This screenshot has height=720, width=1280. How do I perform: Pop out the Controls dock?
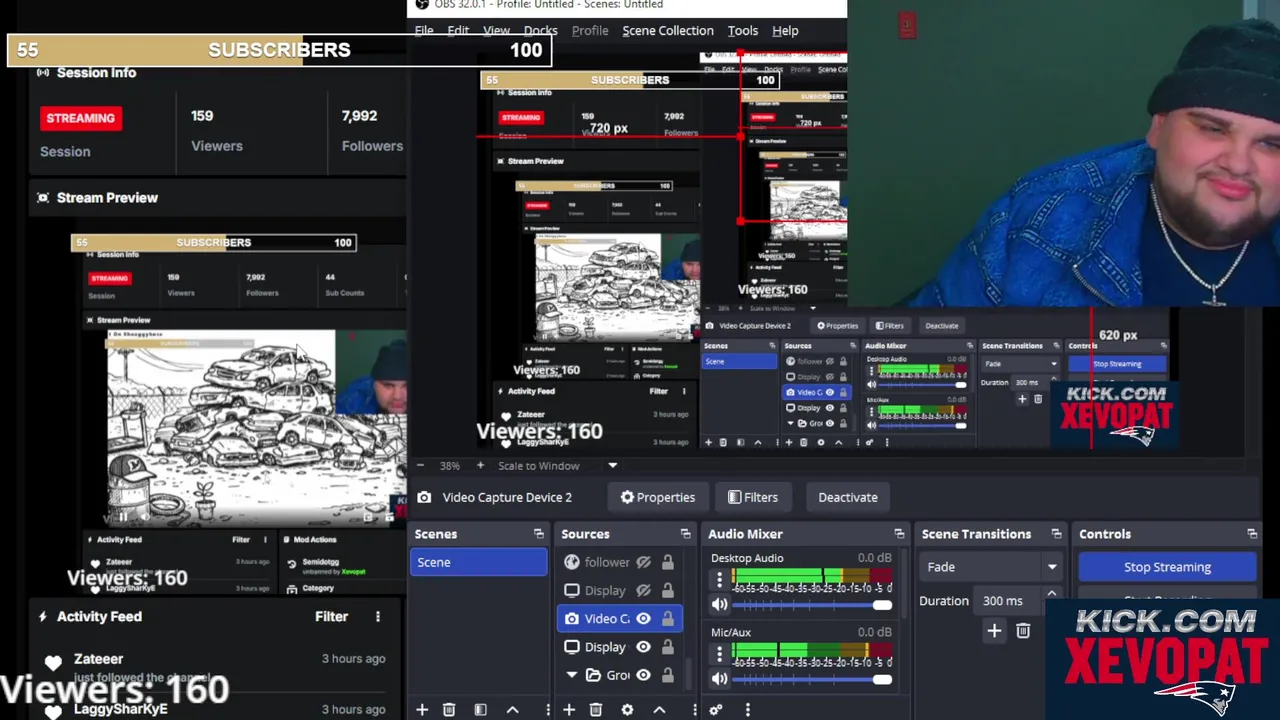(x=1252, y=534)
